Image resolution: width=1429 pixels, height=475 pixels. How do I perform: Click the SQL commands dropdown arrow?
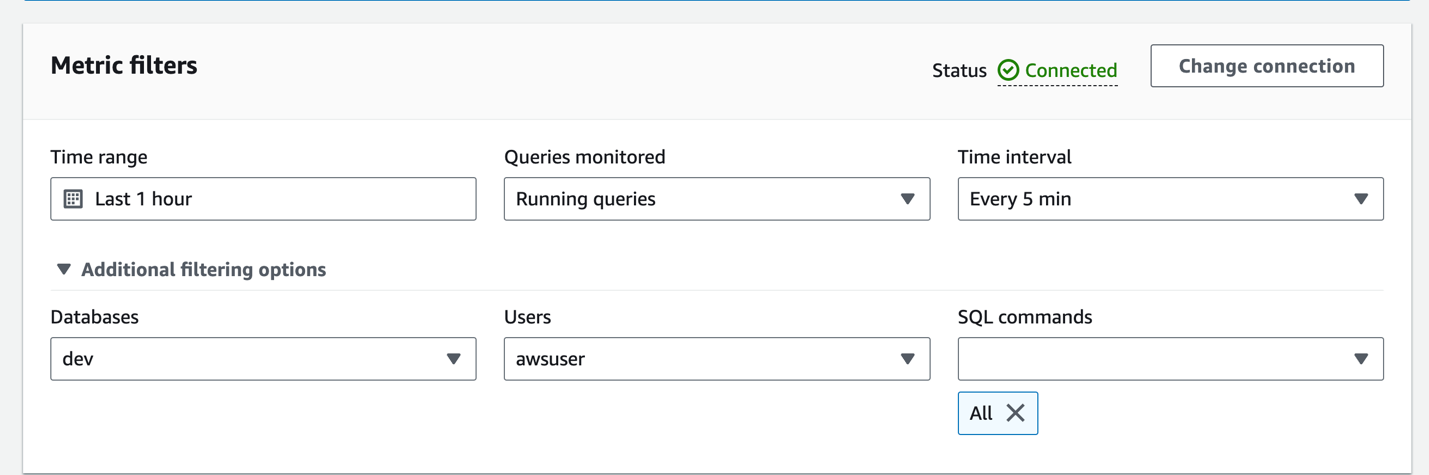1360,359
